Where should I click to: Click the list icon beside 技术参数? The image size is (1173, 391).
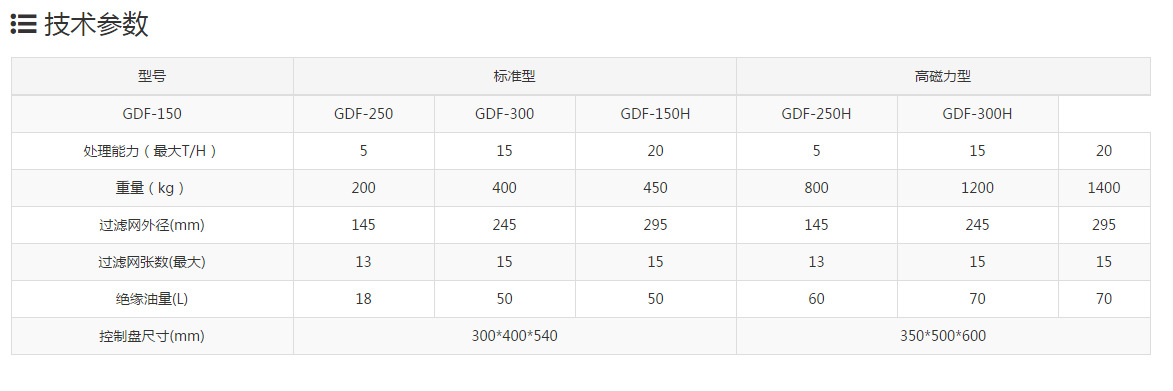click(23, 25)
